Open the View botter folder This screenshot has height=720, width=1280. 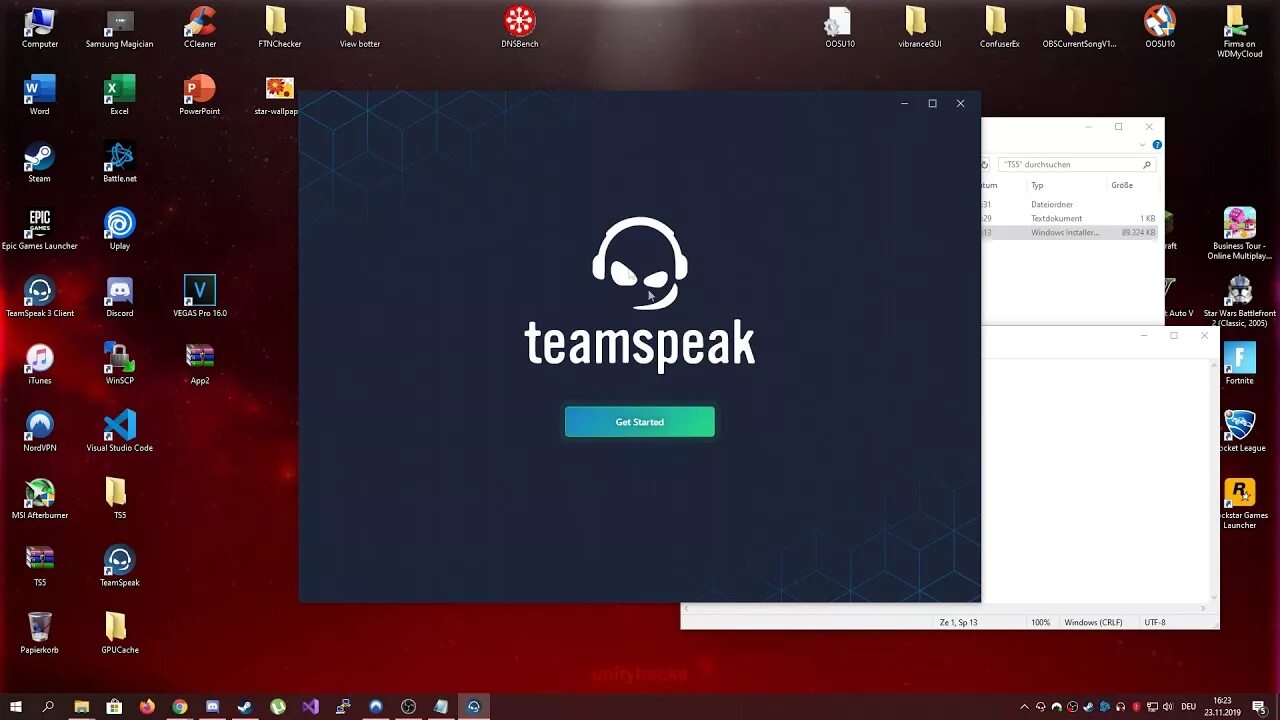(359, 27)
